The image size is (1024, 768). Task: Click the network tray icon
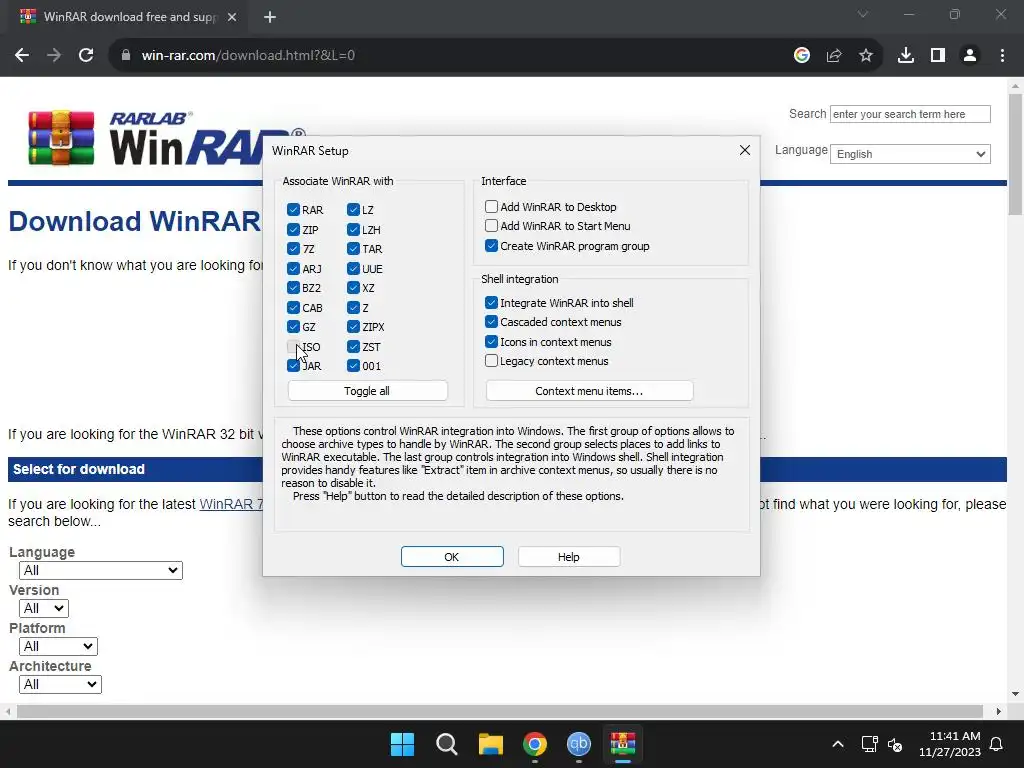[x=869, y=744]
